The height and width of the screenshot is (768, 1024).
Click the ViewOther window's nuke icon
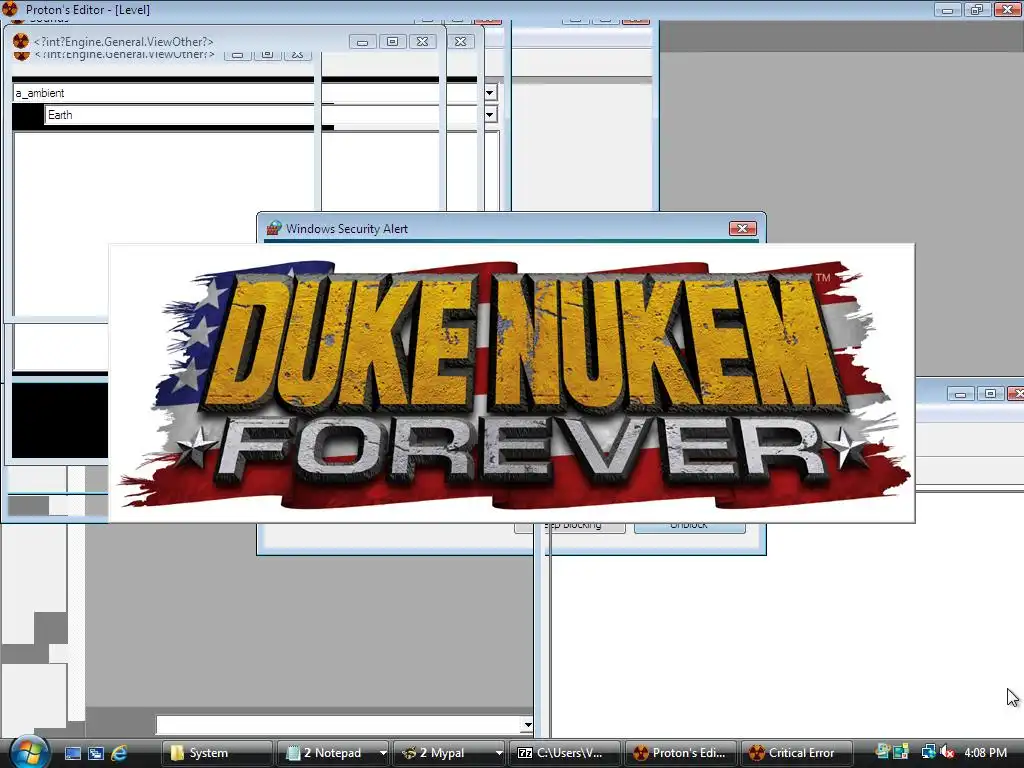21,41
